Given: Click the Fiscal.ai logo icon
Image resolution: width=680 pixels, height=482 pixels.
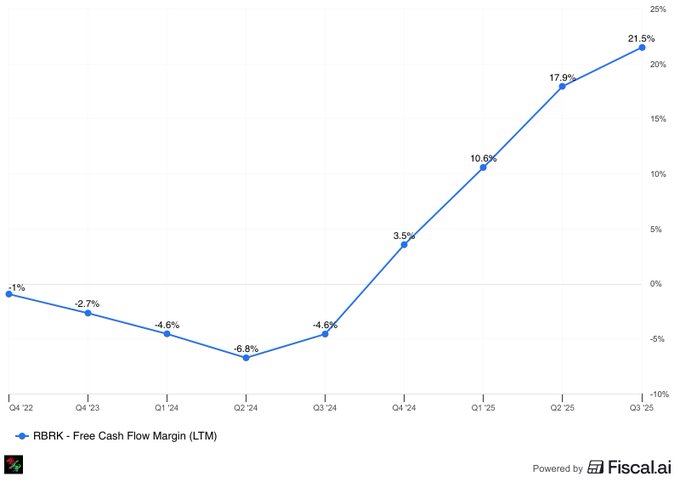Looking at the screenshot, I should pos(595,467).
